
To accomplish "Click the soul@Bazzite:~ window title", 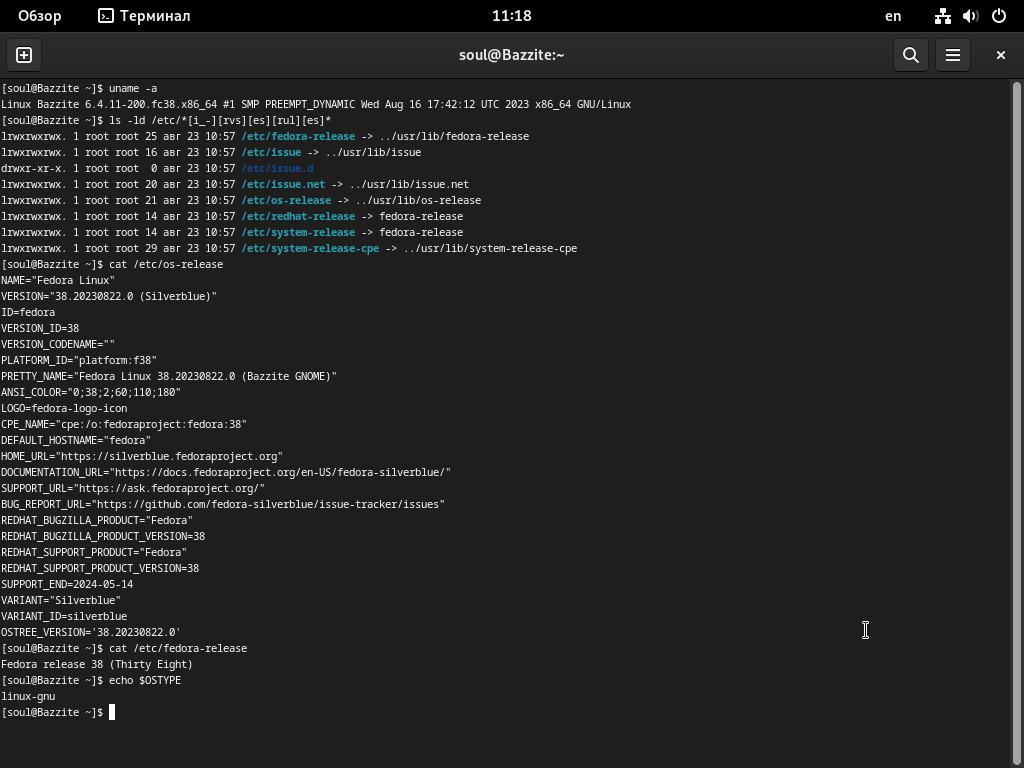I will click(511, 55).
